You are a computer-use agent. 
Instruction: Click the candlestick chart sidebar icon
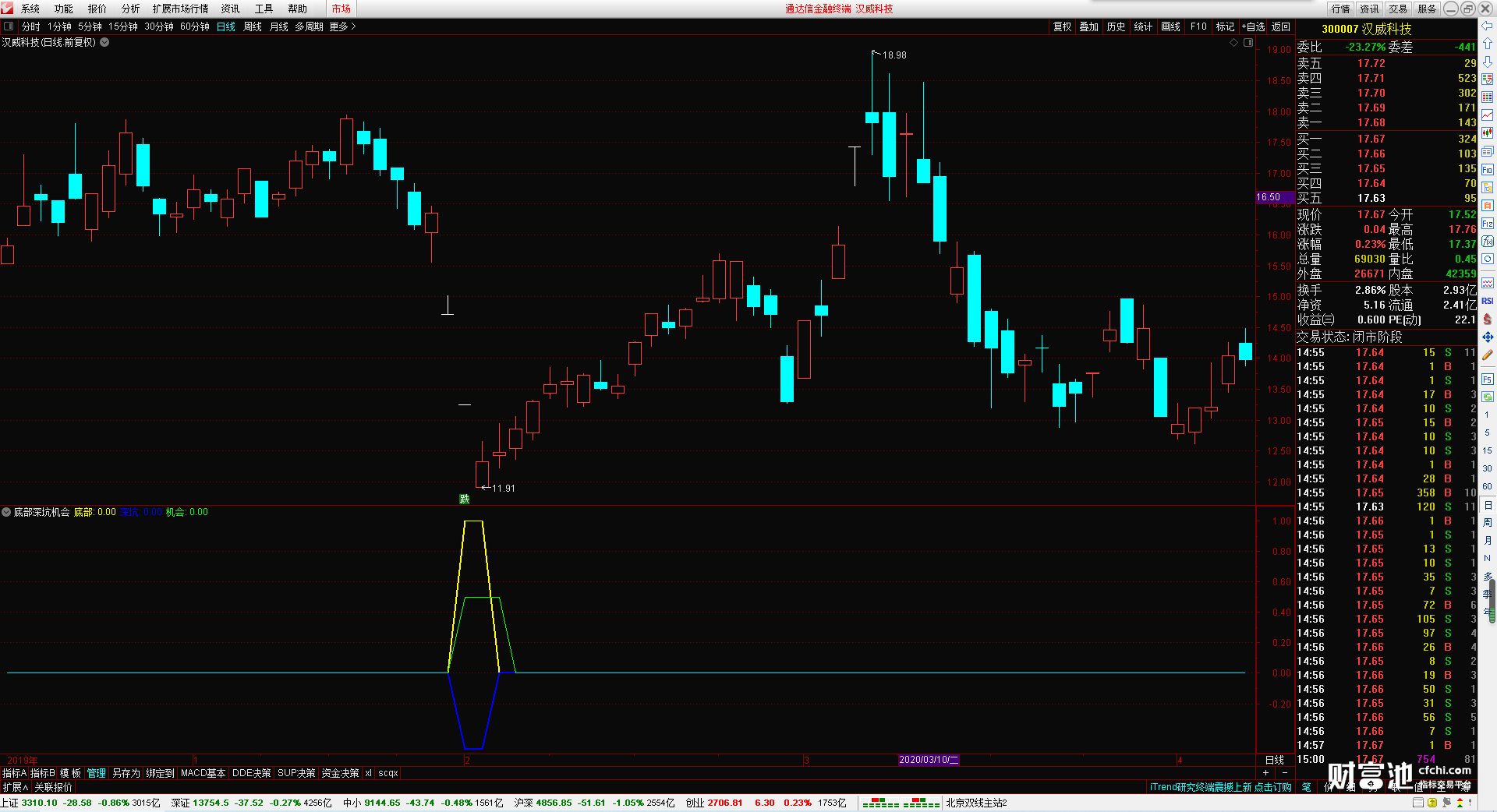coord(1487,133)
